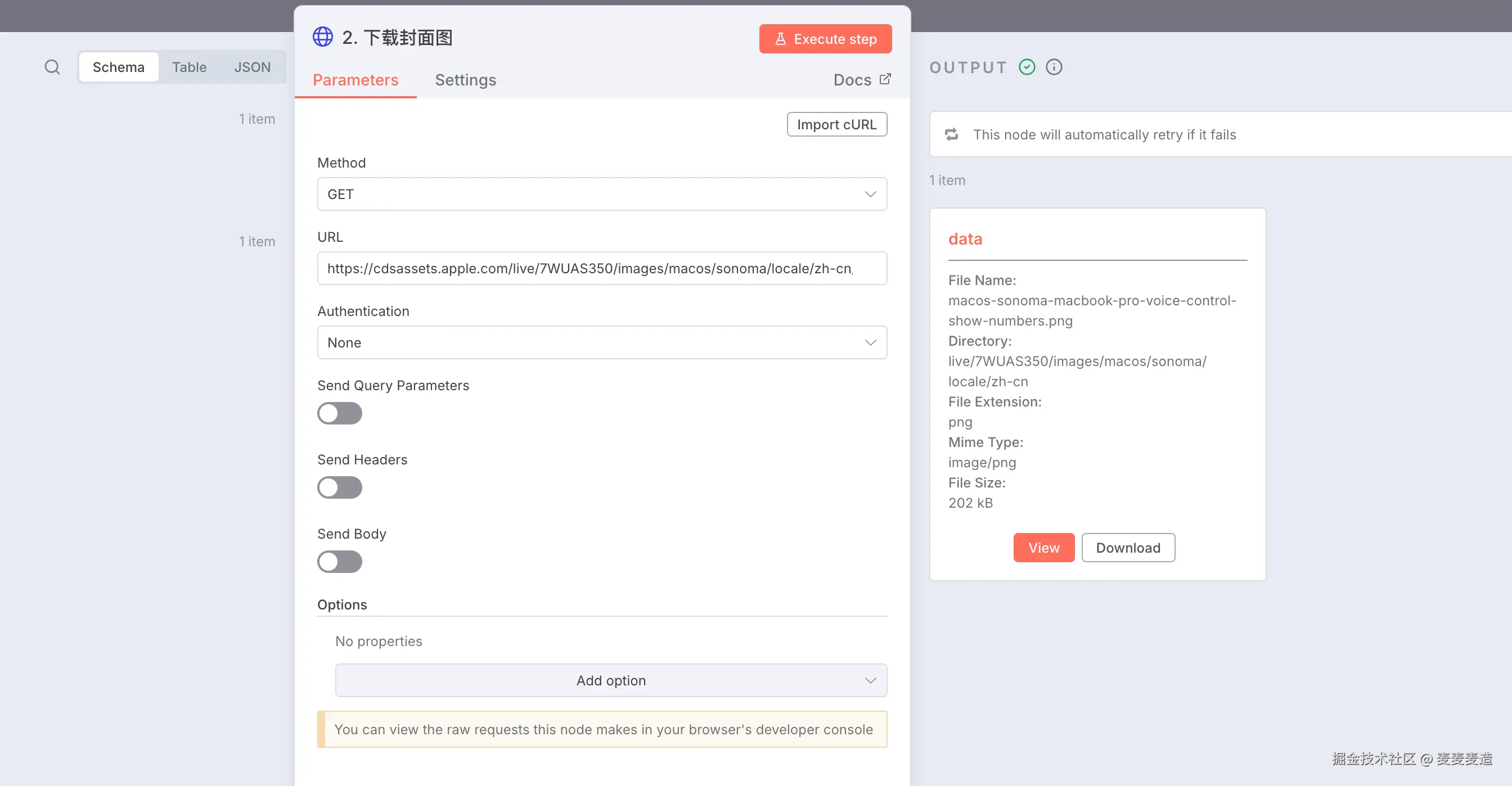Click the Import cURL button
1512x786 pixels.
coord(836,124)
